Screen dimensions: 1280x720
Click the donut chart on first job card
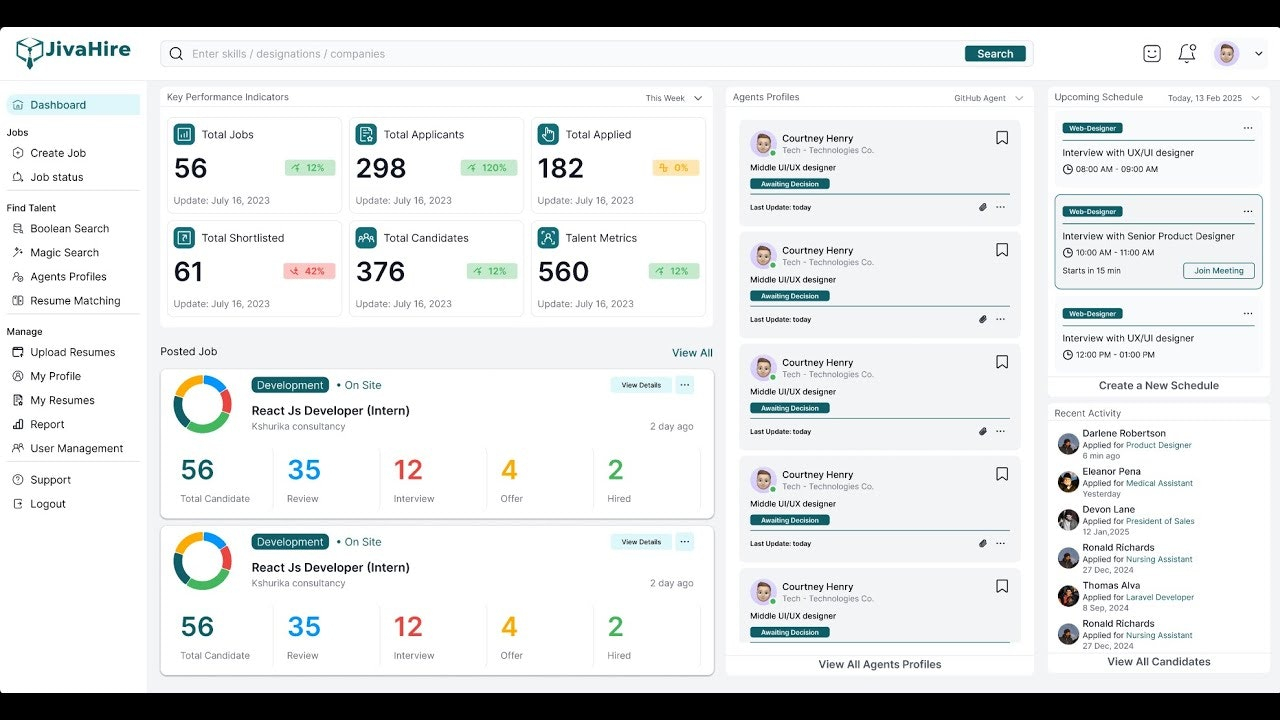point(203,404)
